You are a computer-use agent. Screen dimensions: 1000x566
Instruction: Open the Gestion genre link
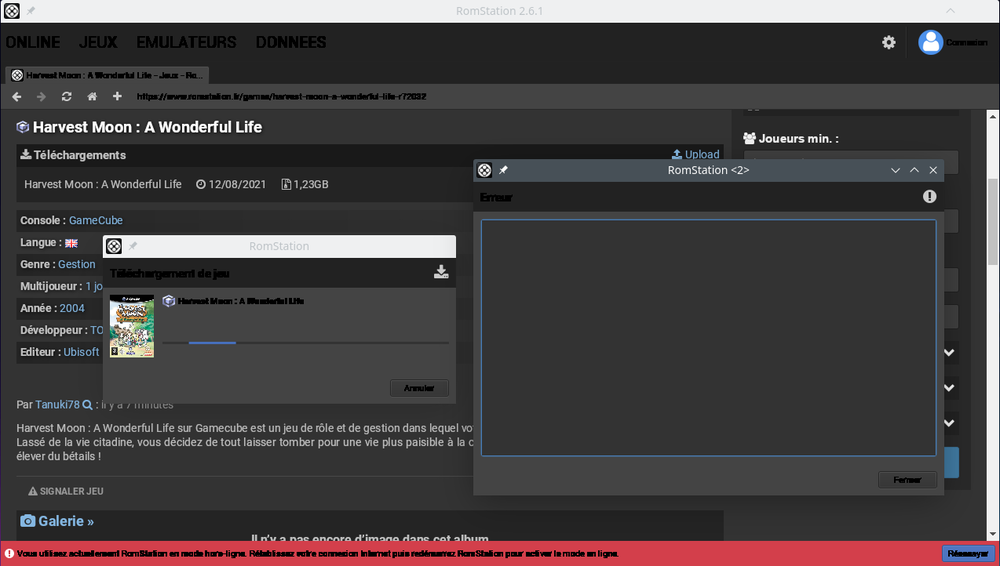[x=77, y=264]
